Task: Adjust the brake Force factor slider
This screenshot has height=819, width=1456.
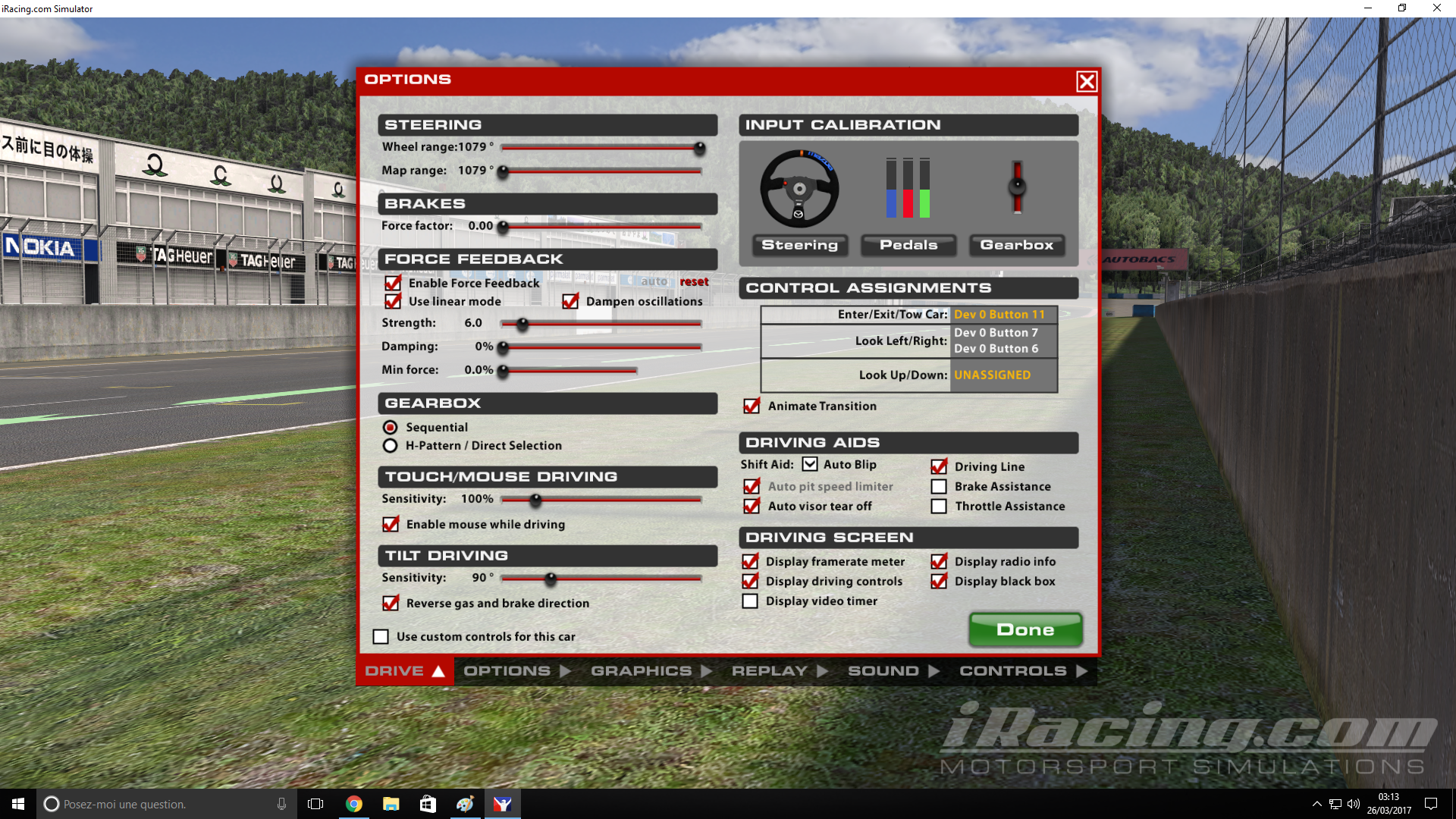Action: click(502, 227)
